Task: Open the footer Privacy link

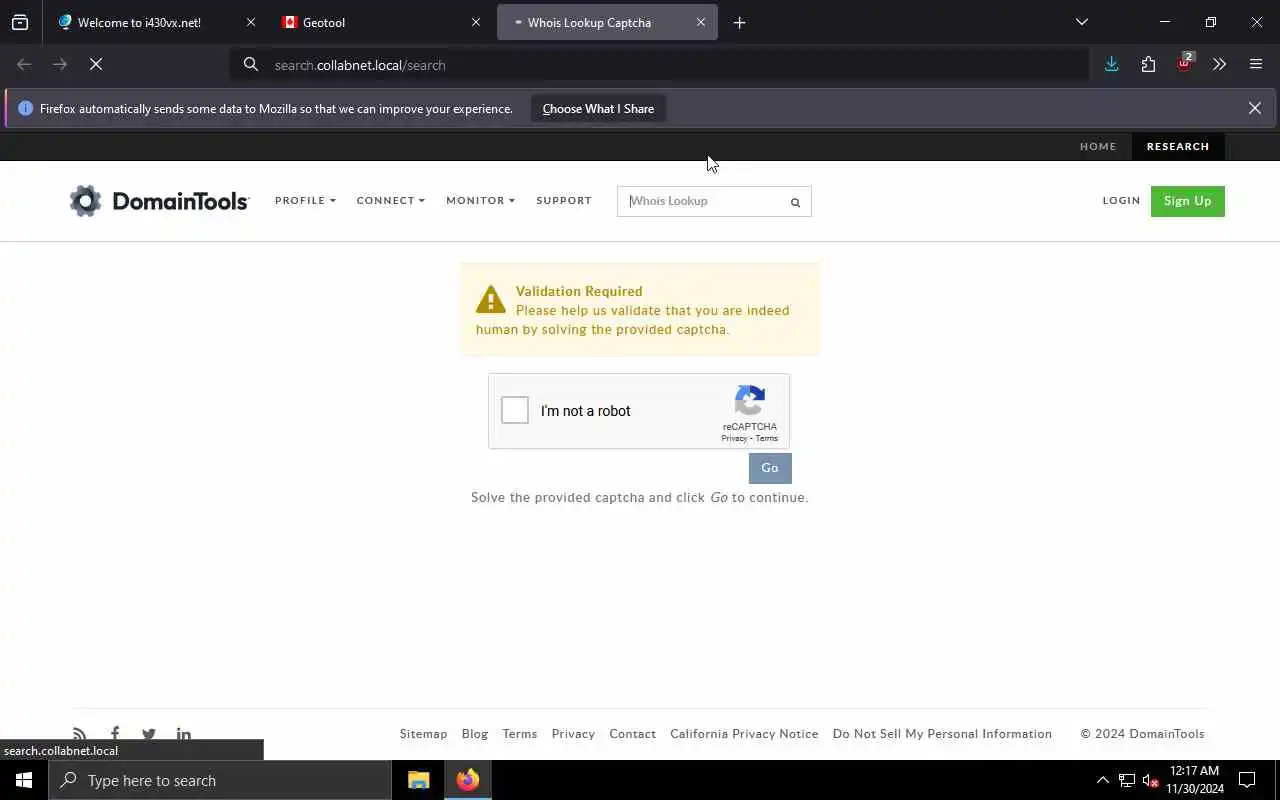Action: coord(573,733)
